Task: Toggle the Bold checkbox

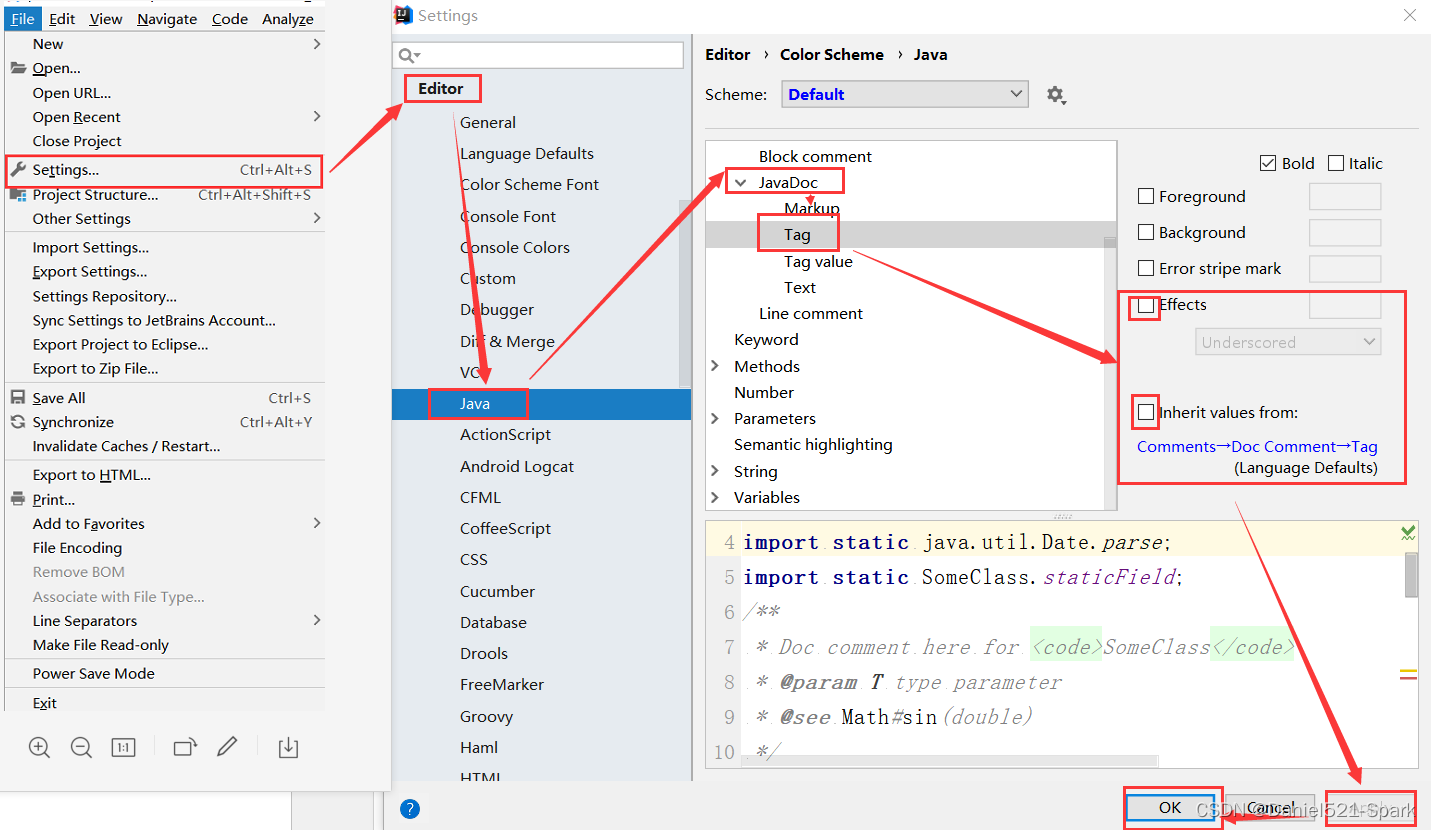Action: [x=1268, y=163]
